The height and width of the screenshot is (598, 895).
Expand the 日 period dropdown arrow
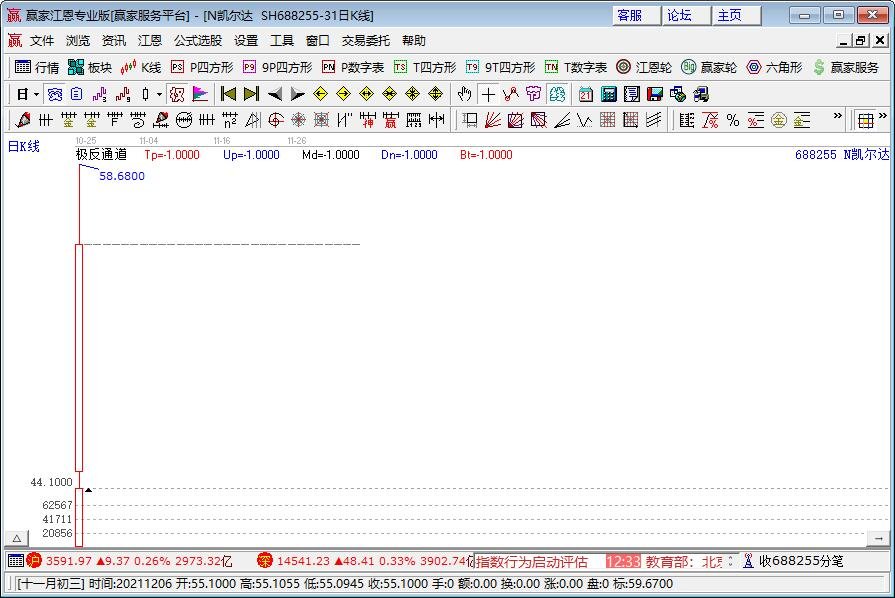click(37, 94)
